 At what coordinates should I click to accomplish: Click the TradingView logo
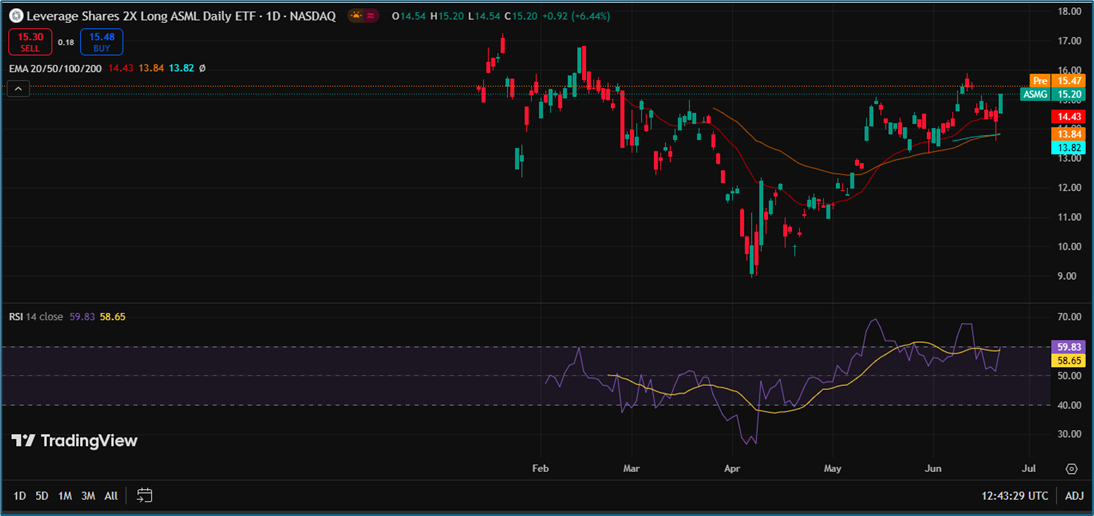[x=75, y=441]
